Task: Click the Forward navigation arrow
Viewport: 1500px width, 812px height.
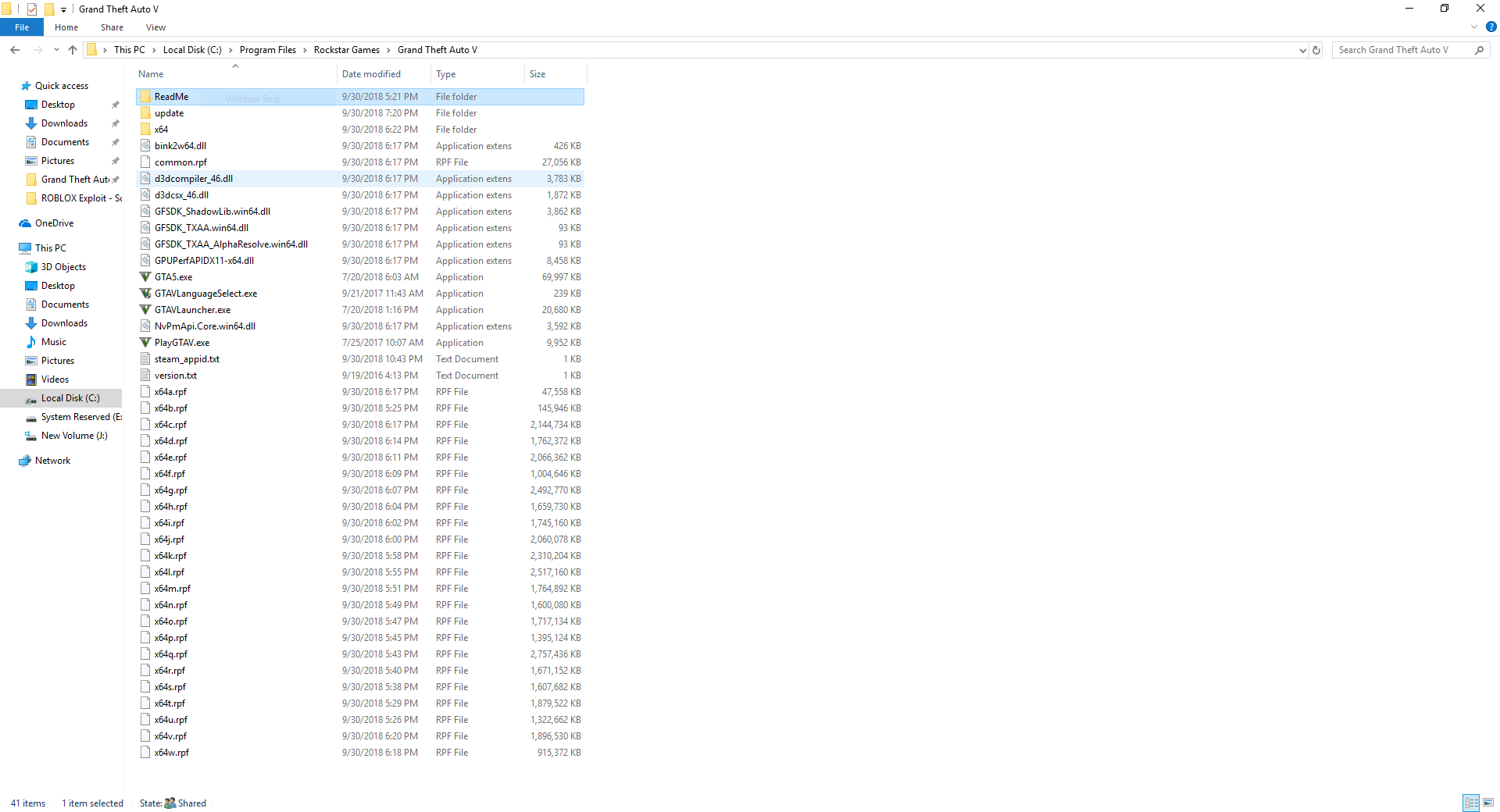Action: [x=37, y=50]
